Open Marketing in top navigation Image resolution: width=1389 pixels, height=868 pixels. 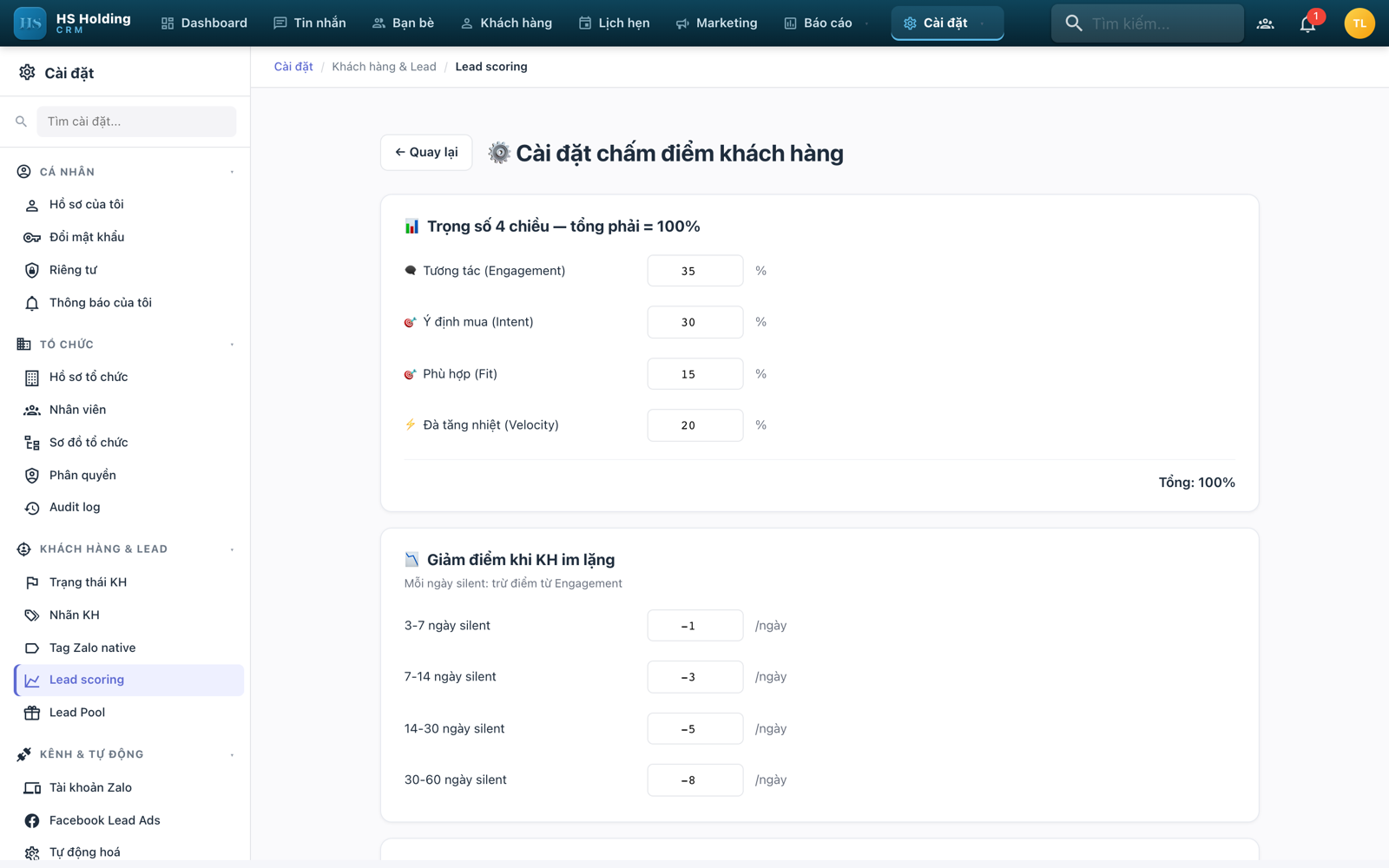716,23
